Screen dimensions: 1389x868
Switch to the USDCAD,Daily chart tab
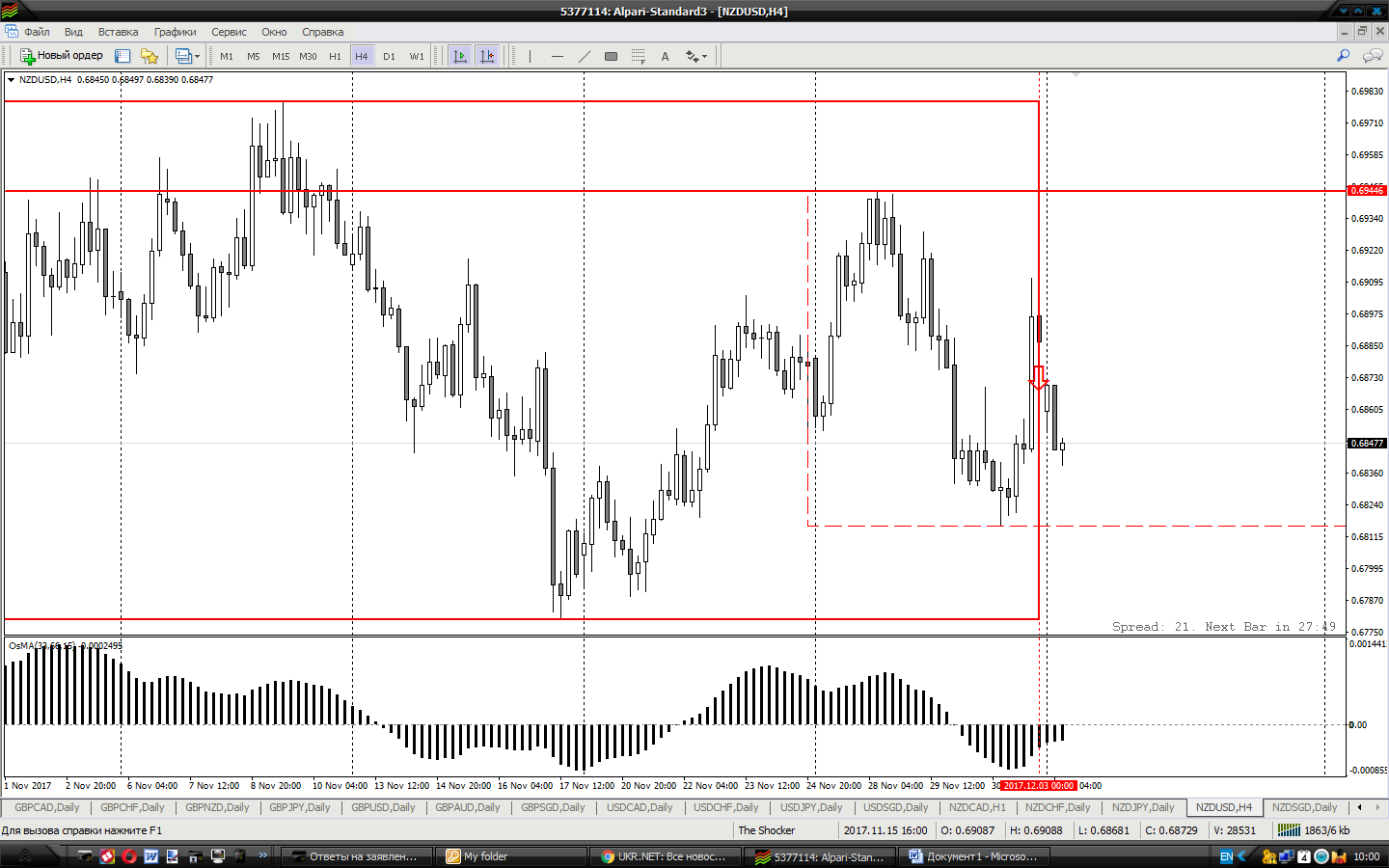coord(640,807)
